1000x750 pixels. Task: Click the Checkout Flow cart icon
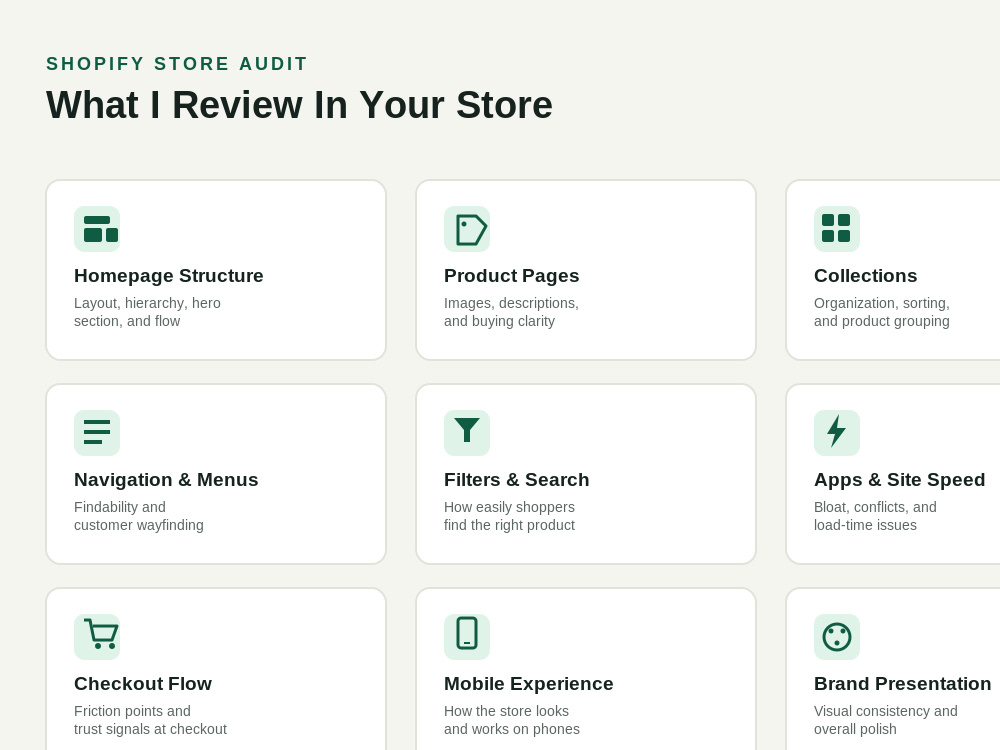pos(97,637)
